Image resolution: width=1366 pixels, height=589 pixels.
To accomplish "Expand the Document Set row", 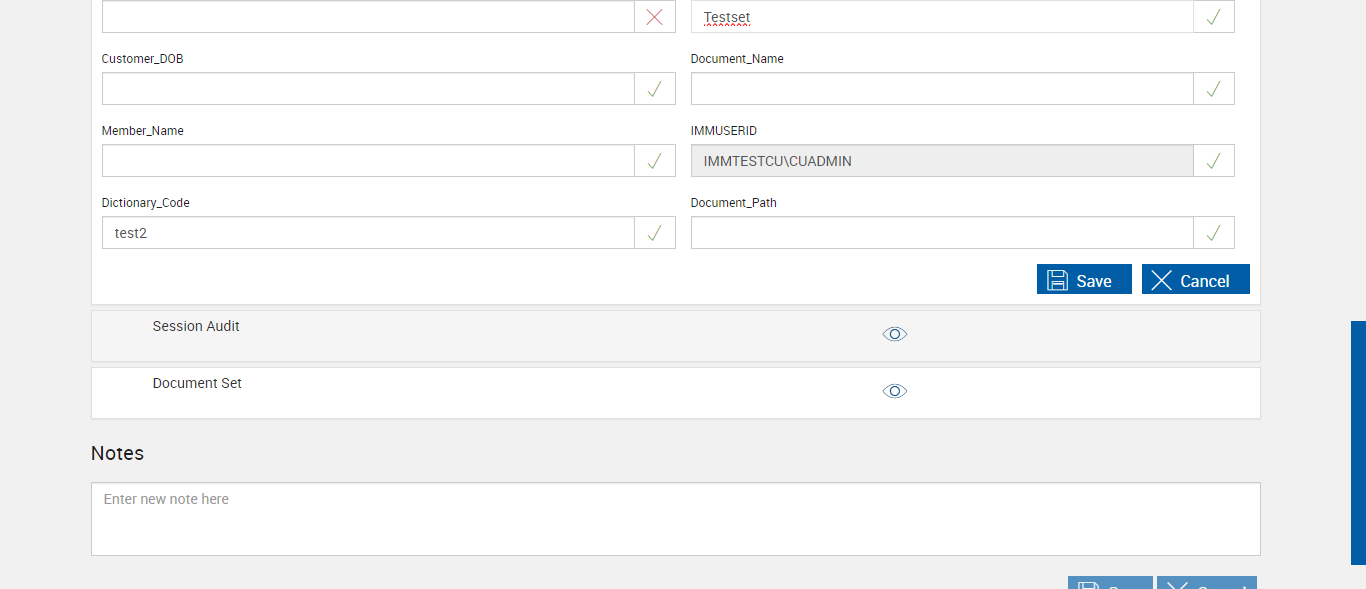I will tap(197, 383).
